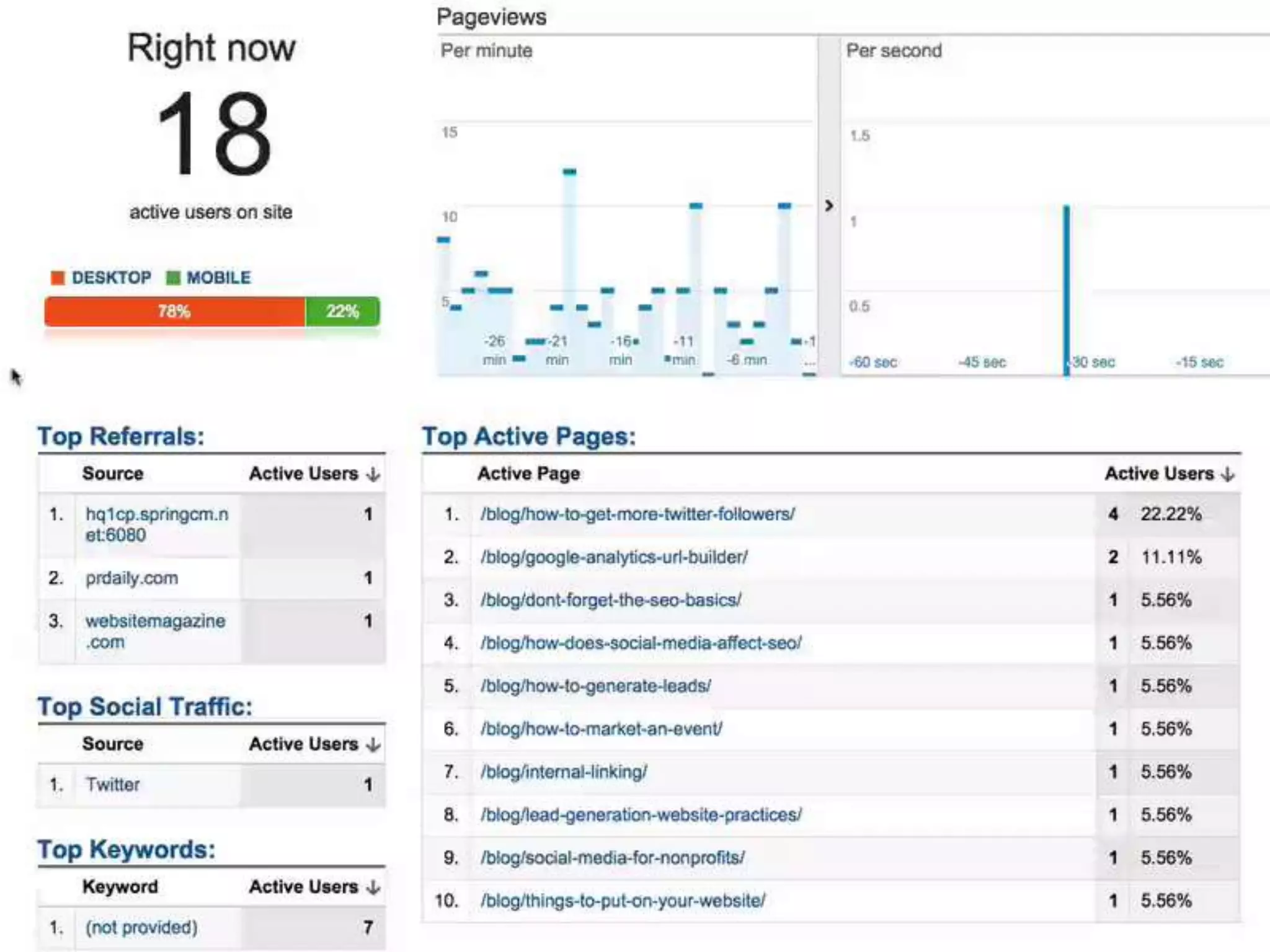Open the how-to-generate-leads active page
1270x952 pixels.
coord(595,686)
